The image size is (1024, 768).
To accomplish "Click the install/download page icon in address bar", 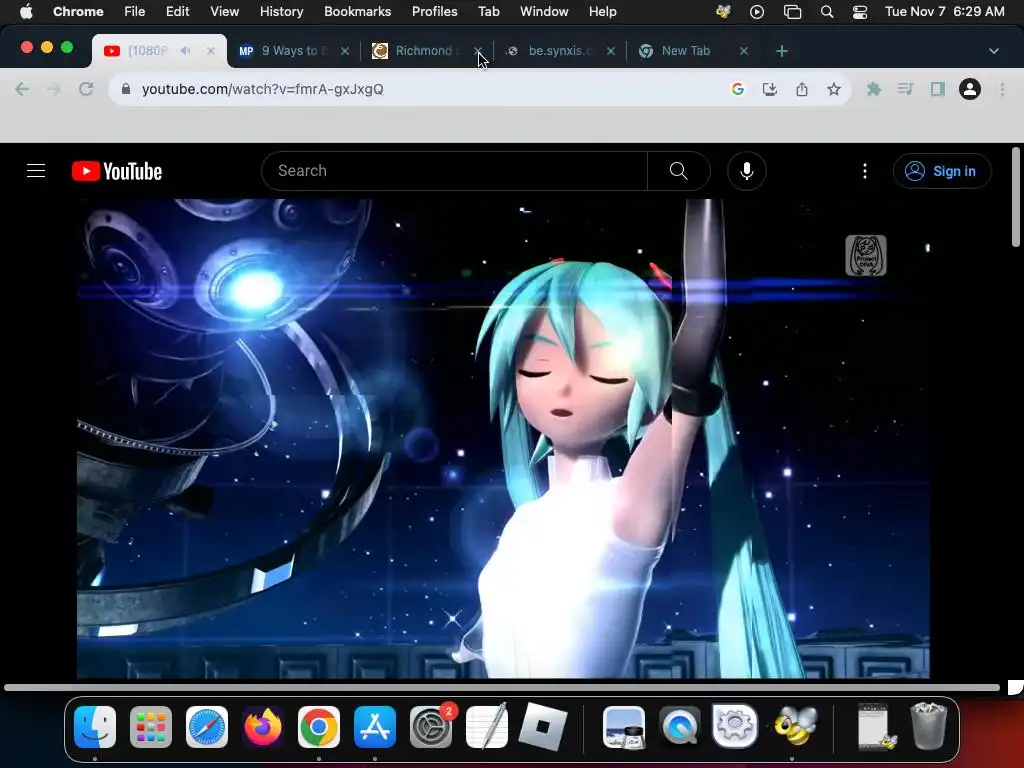I will click(x=770, y=89).
